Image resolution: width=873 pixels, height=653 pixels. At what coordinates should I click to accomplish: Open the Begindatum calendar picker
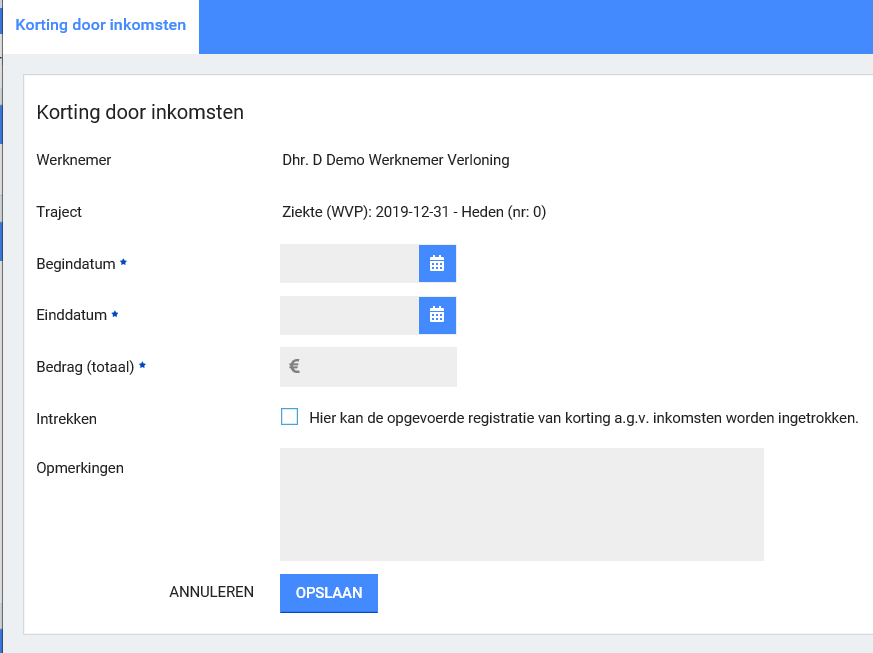[x=437, y=264]
